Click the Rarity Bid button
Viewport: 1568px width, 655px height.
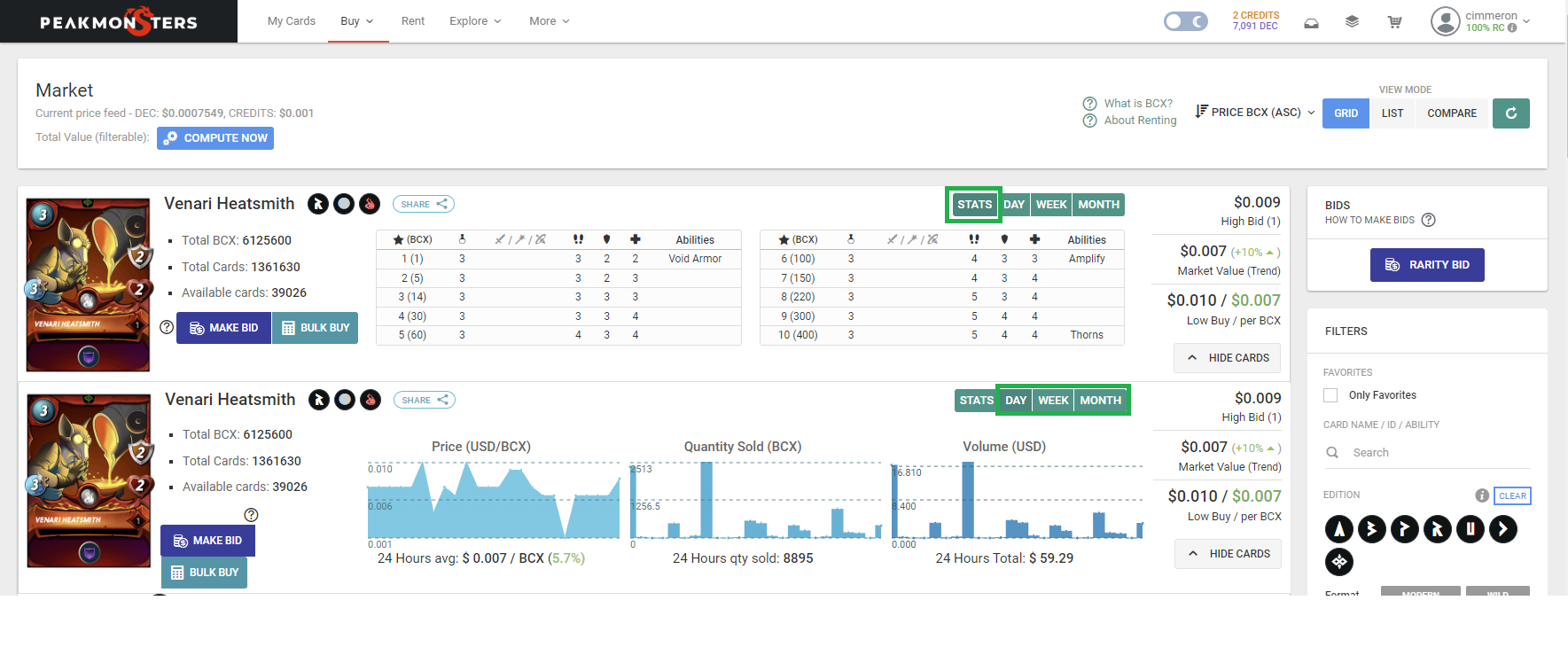1427,265
